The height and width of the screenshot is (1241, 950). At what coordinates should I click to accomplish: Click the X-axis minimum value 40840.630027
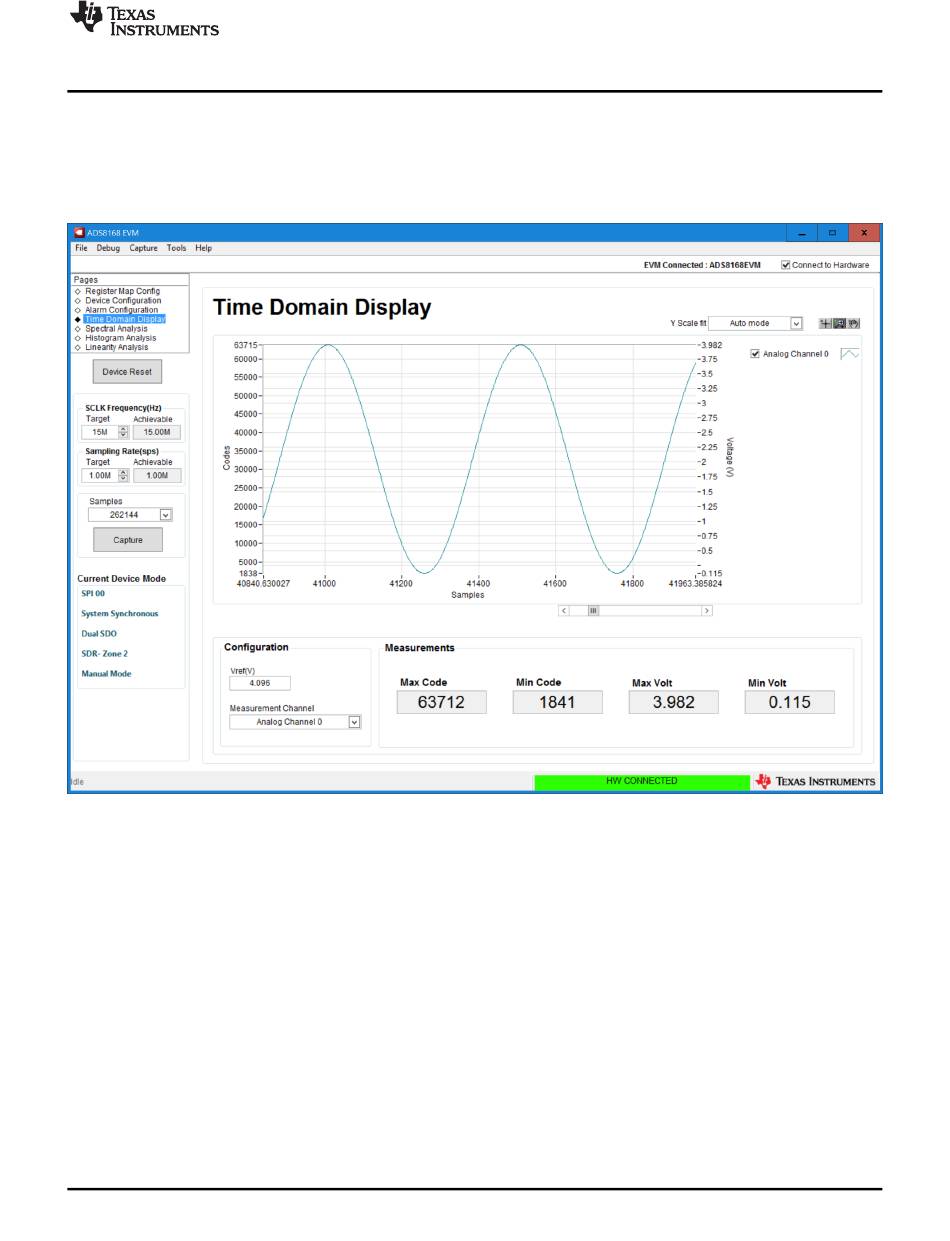point(262,583)
